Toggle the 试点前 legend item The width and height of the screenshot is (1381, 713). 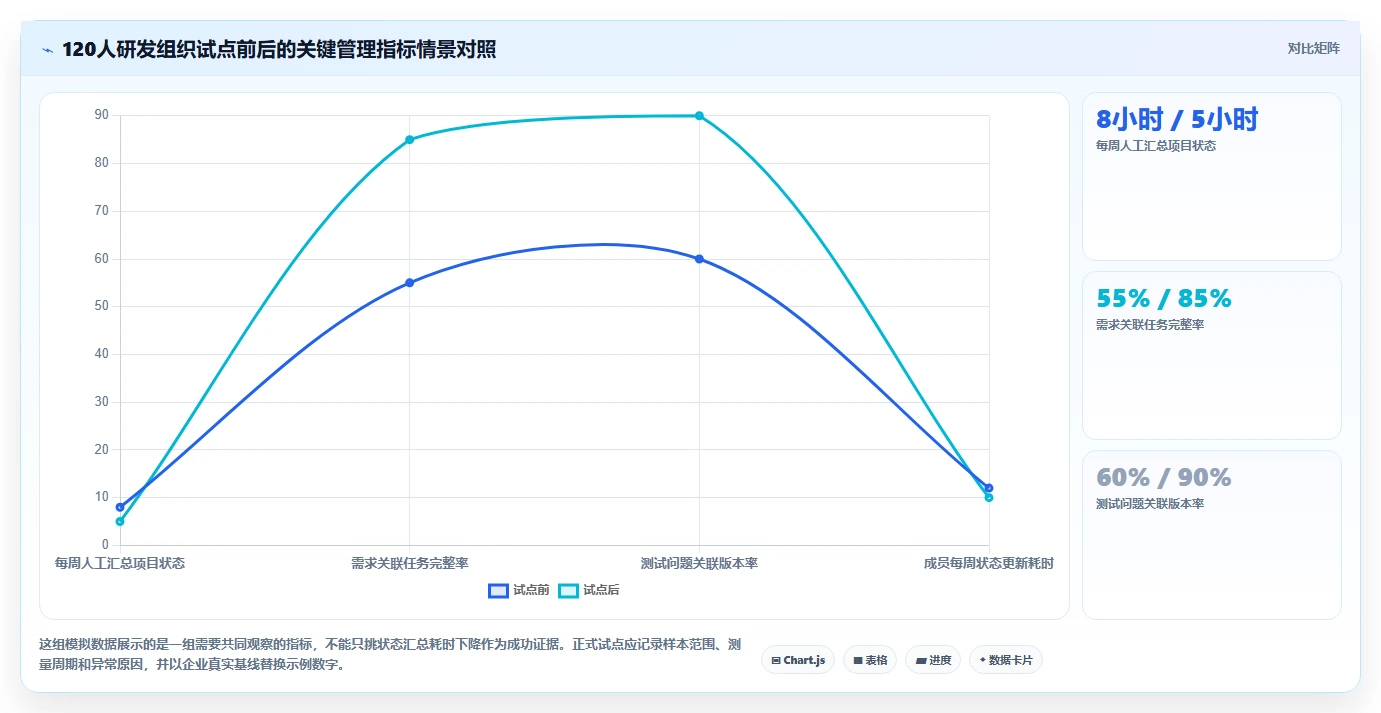pos(519,590)
